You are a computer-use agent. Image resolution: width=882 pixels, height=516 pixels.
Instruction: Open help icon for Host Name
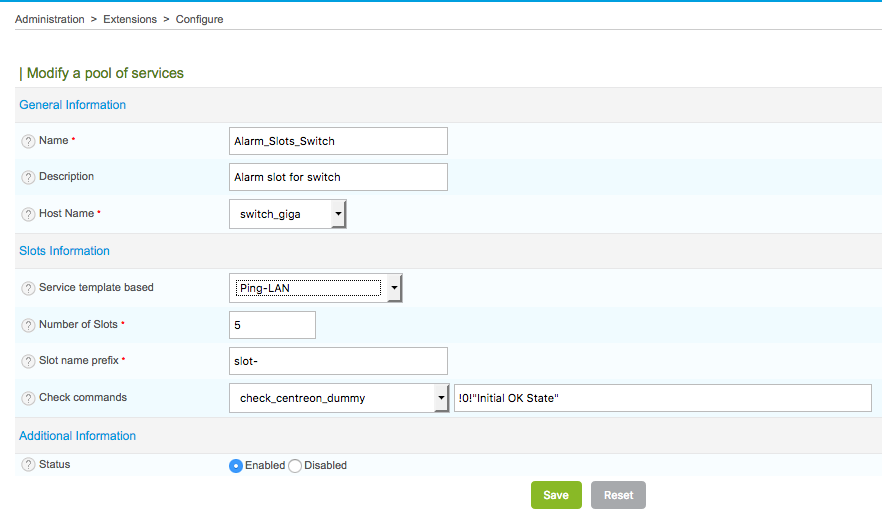28,214
